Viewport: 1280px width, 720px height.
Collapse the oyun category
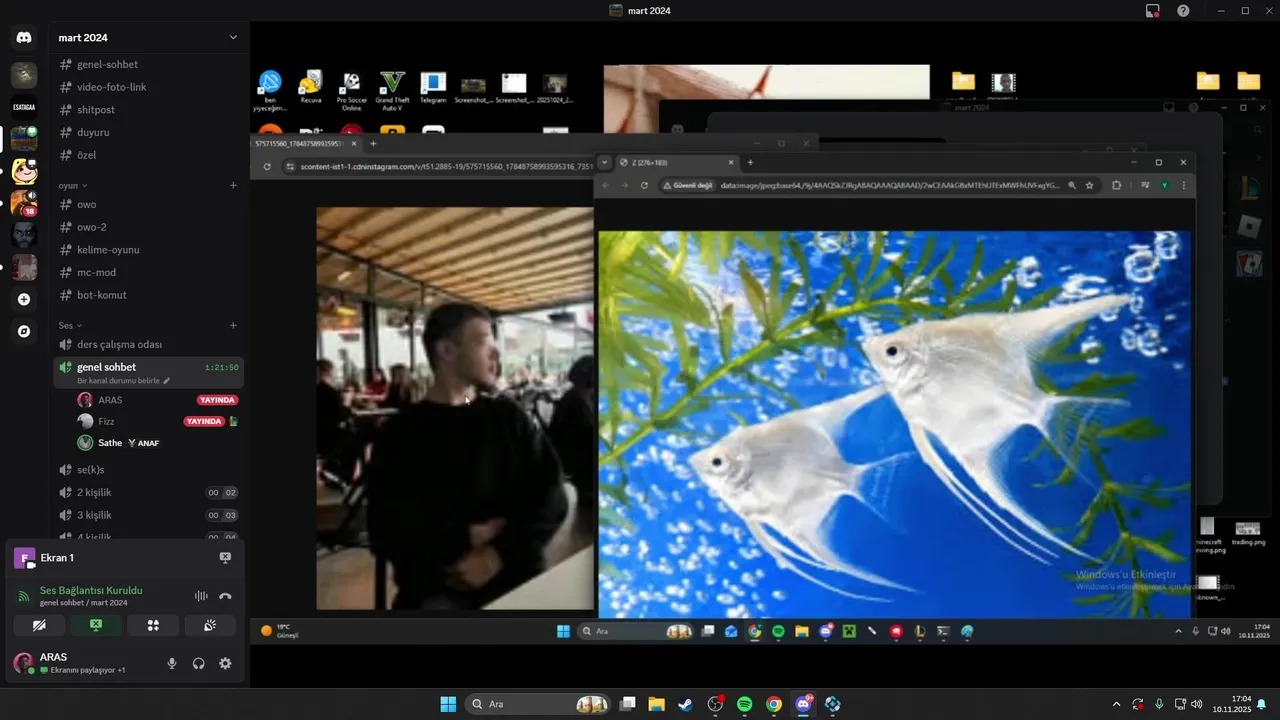tap(73, 185)
